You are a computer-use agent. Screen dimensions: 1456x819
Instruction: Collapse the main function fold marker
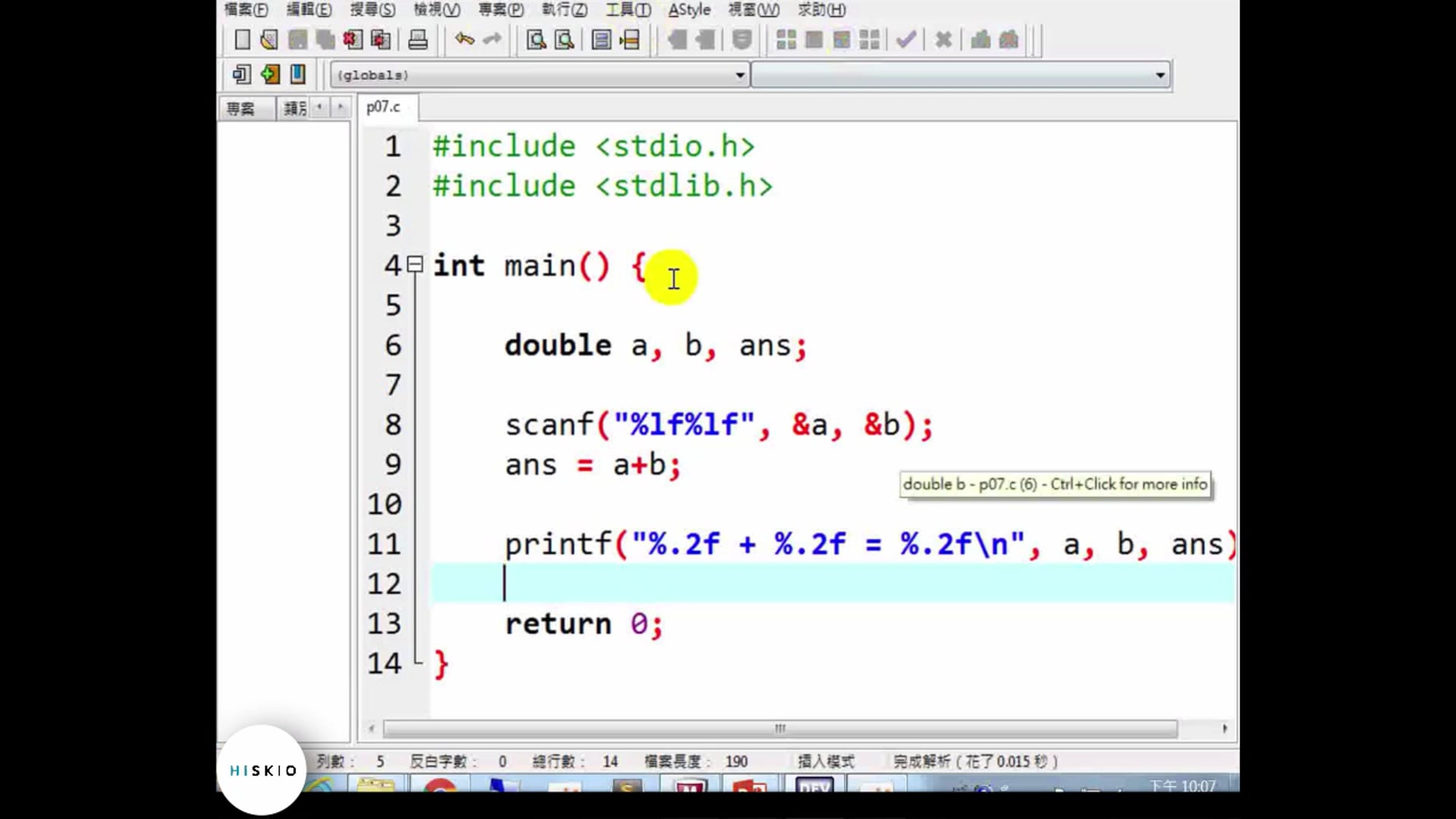(415, 264)
